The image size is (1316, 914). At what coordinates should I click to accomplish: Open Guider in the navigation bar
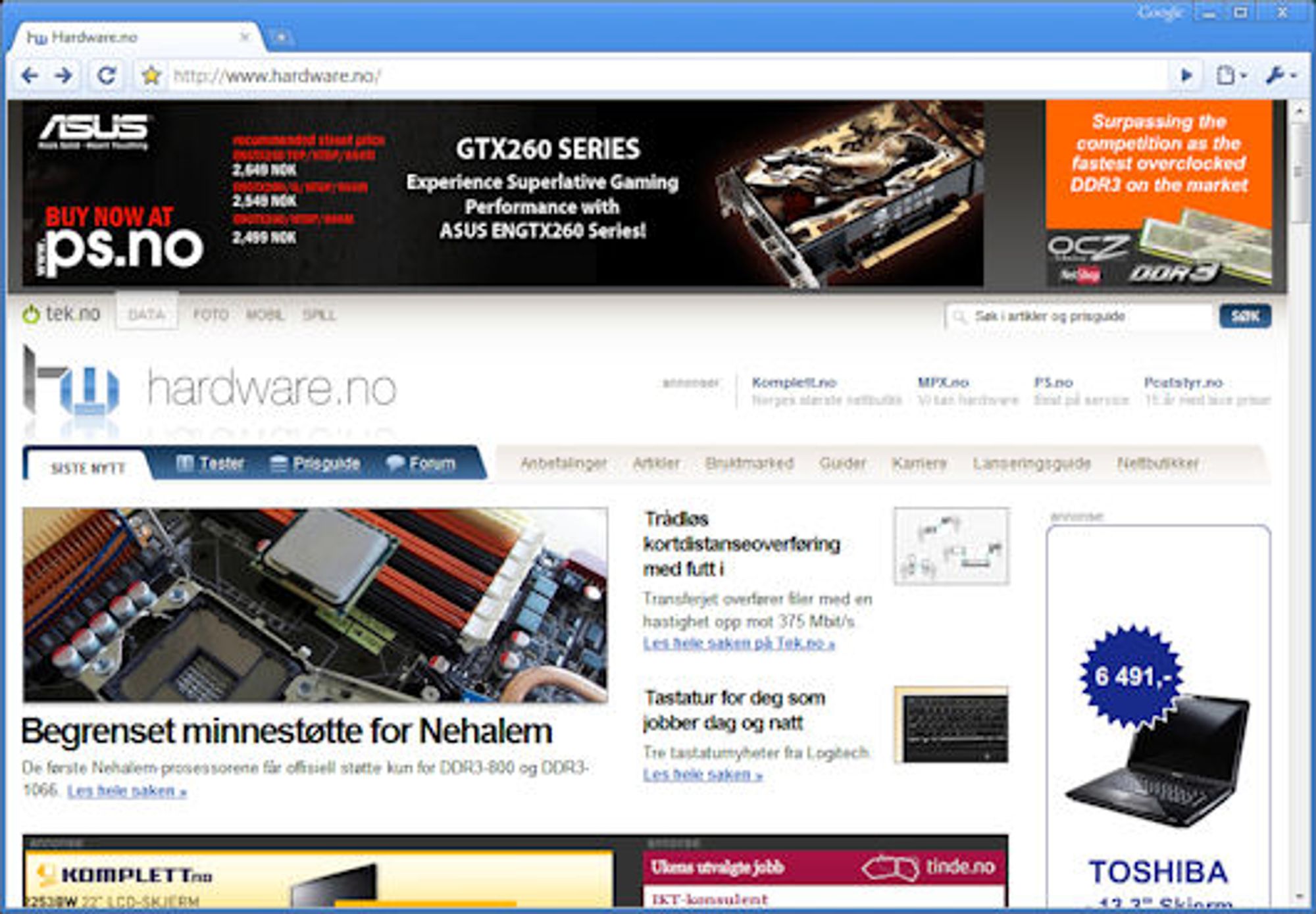pyautogui.click(x=843, y=463)
